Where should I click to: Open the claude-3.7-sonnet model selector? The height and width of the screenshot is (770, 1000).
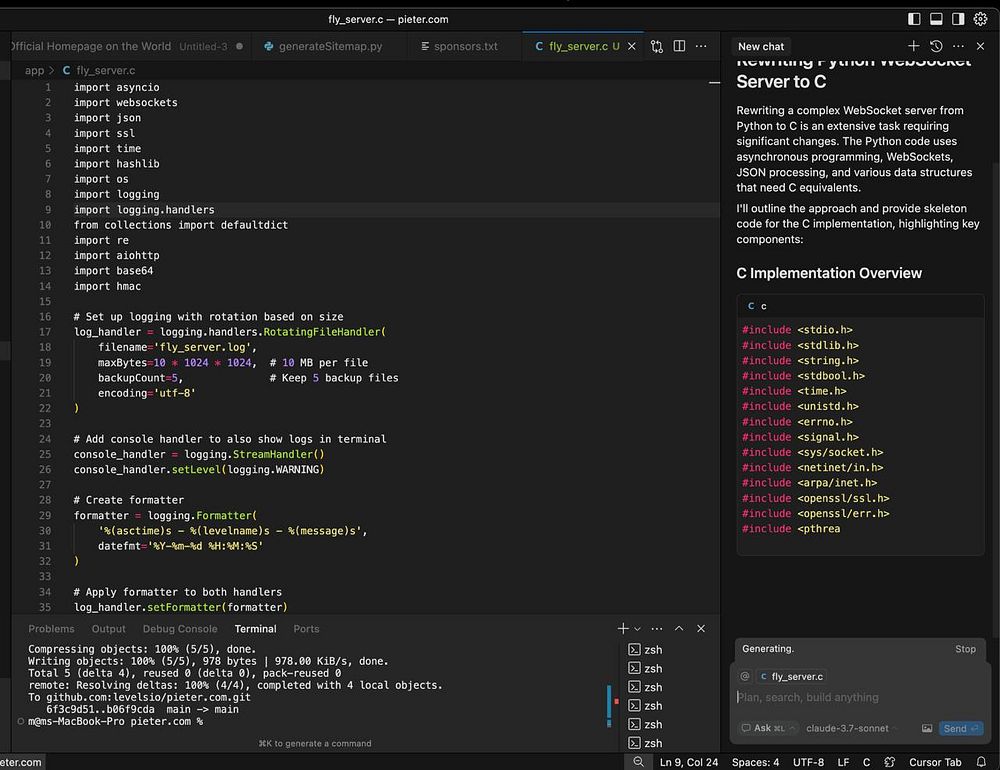click(849, 728)
